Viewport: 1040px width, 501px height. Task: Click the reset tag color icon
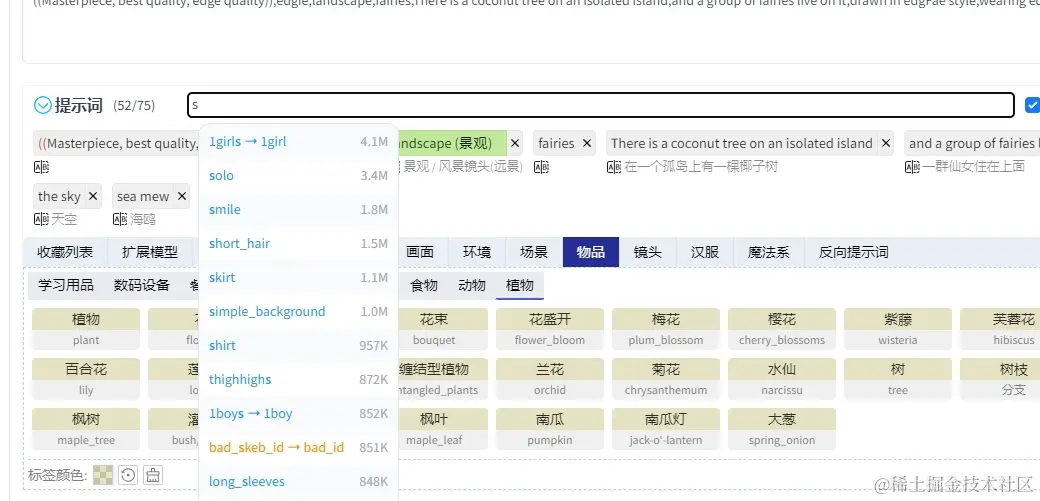128,474
